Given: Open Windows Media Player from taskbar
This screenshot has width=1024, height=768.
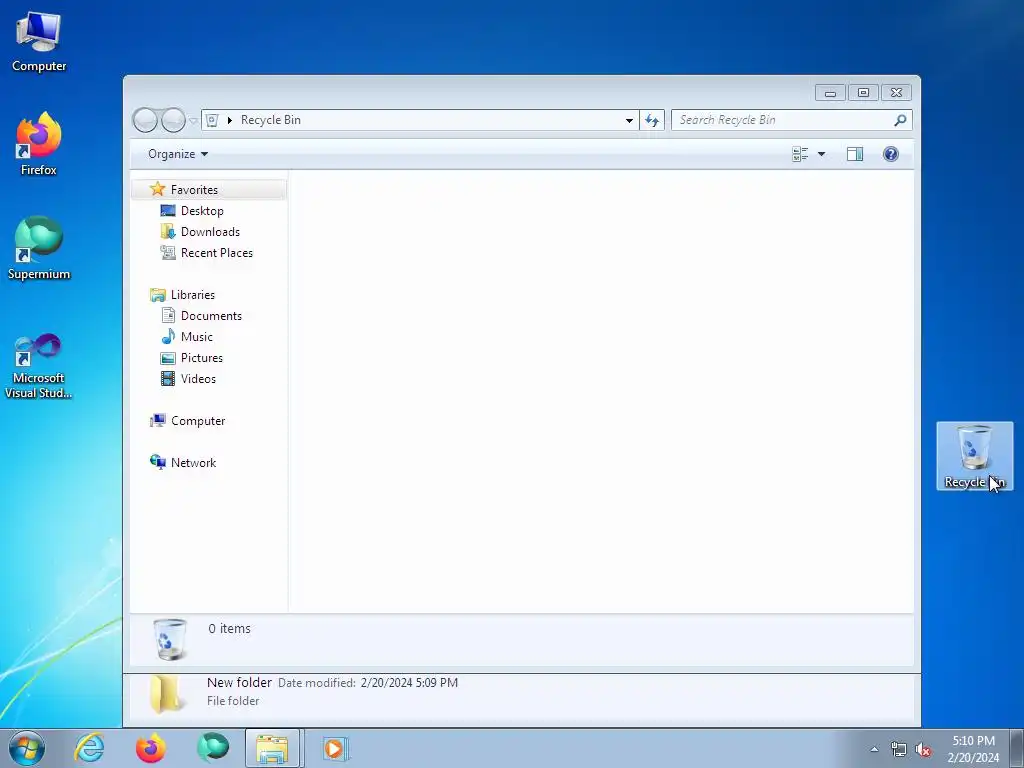Looking at the screenshot, I should pyautogui.click(x=335, y=748).
